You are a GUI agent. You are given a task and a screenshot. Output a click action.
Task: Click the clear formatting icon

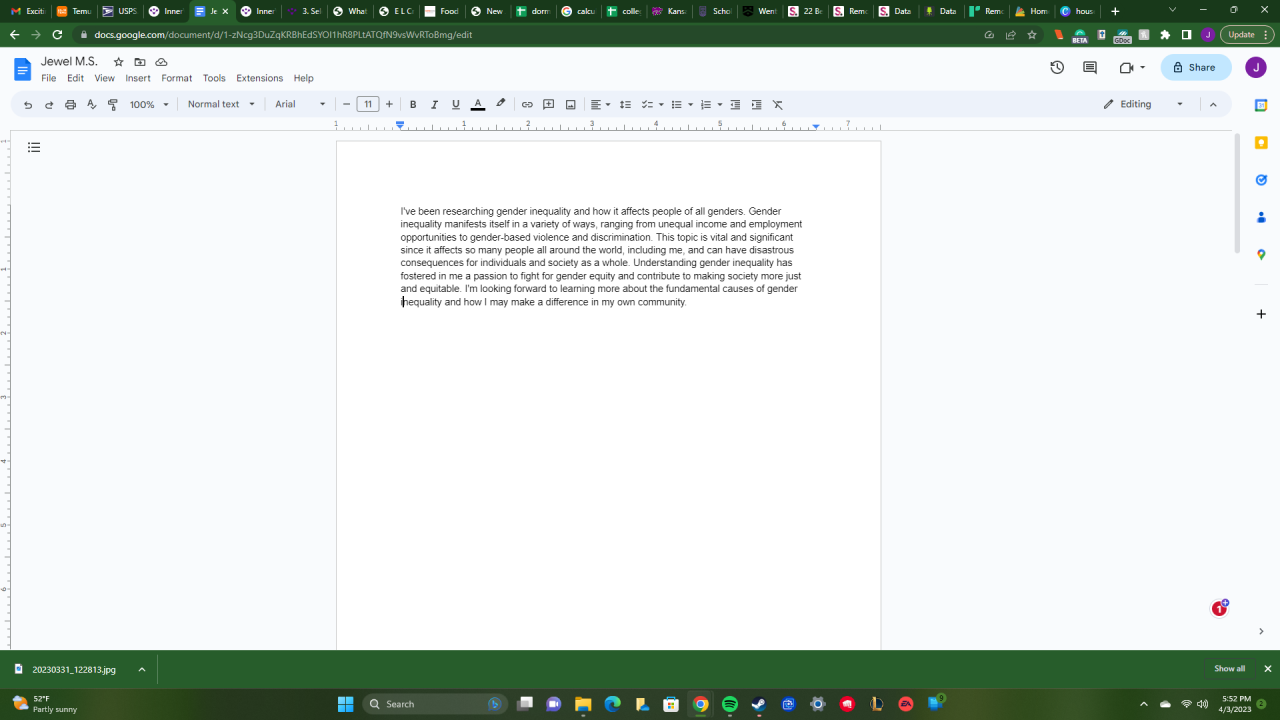point(777,104)
